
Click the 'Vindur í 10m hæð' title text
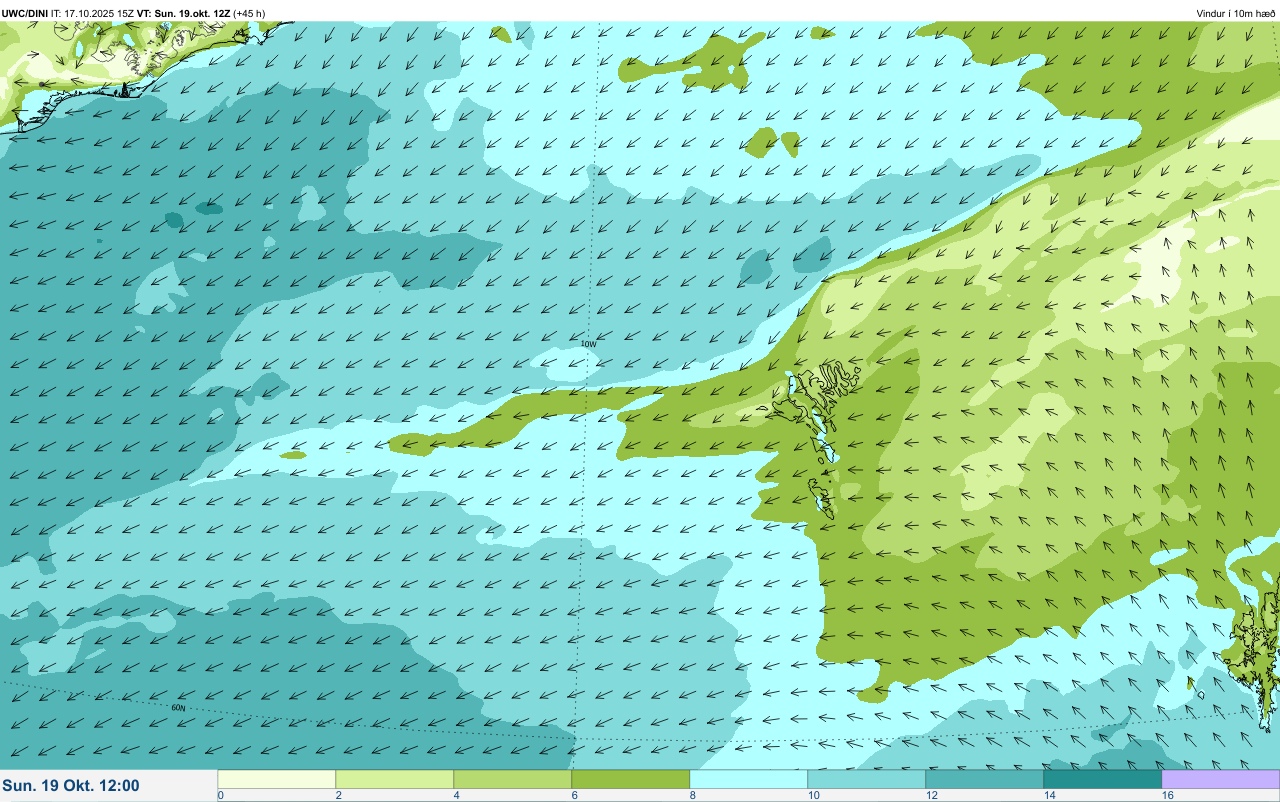[1235, 13]
